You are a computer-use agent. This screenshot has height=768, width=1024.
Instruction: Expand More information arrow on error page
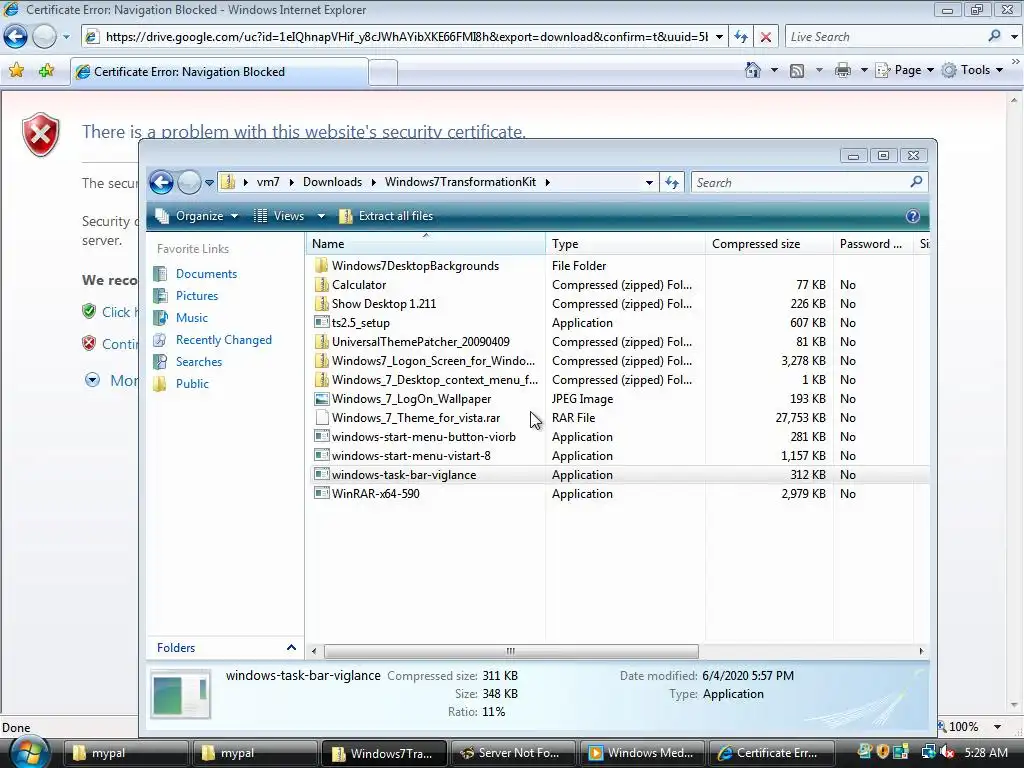click(x=93, y=380)
